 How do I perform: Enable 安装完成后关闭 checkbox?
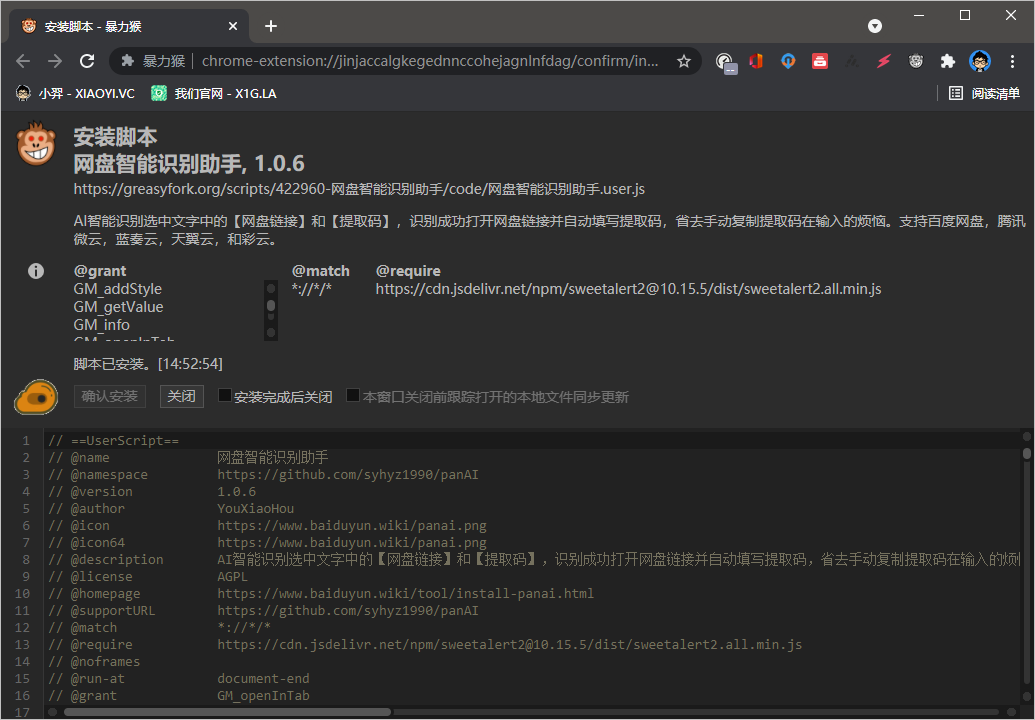225,396
